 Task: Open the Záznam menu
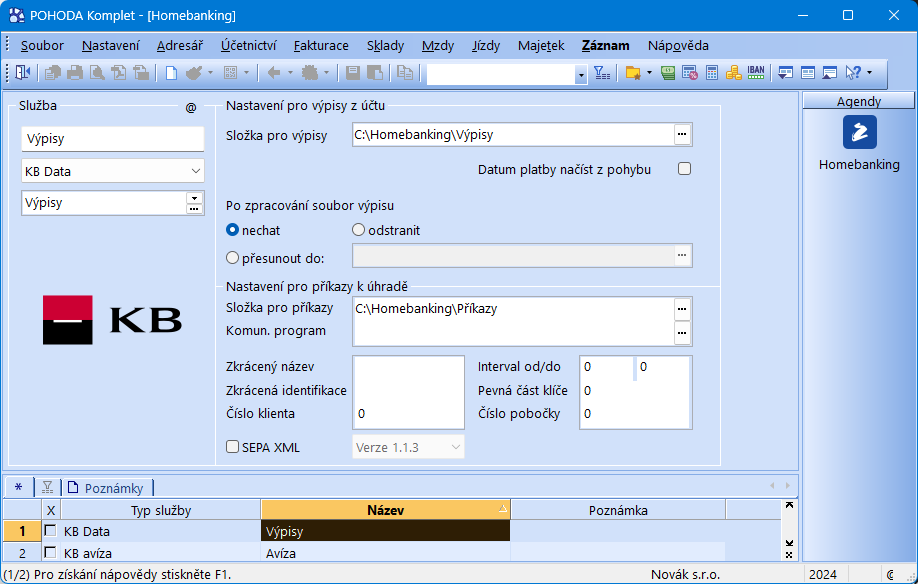click(x=605, y=46)
